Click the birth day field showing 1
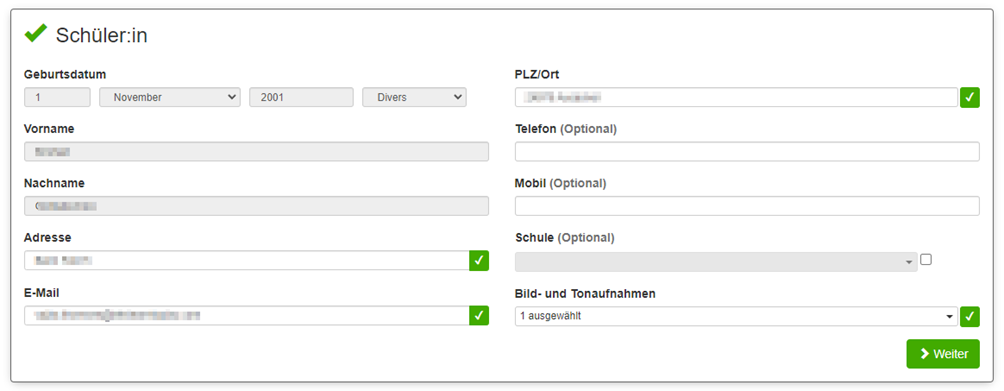 [x=57, y=97]
